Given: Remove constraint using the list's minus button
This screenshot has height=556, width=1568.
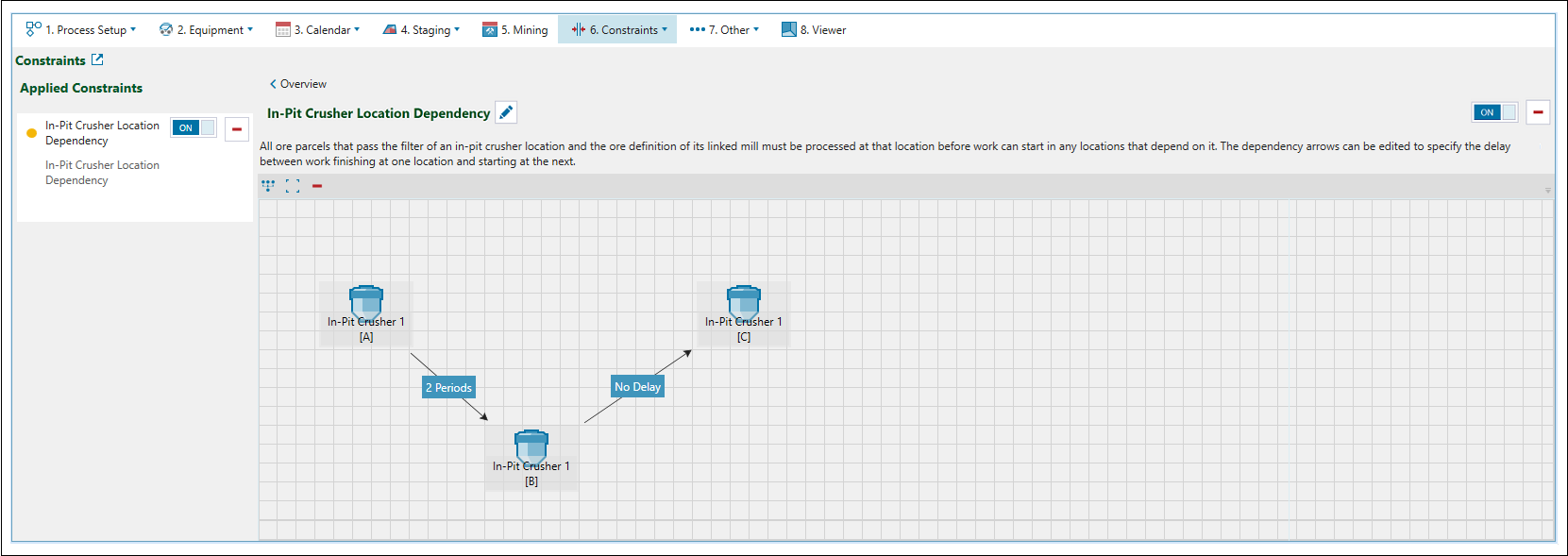Looking at the screenshot, I should pyautogui.click(x=237, y=128).
